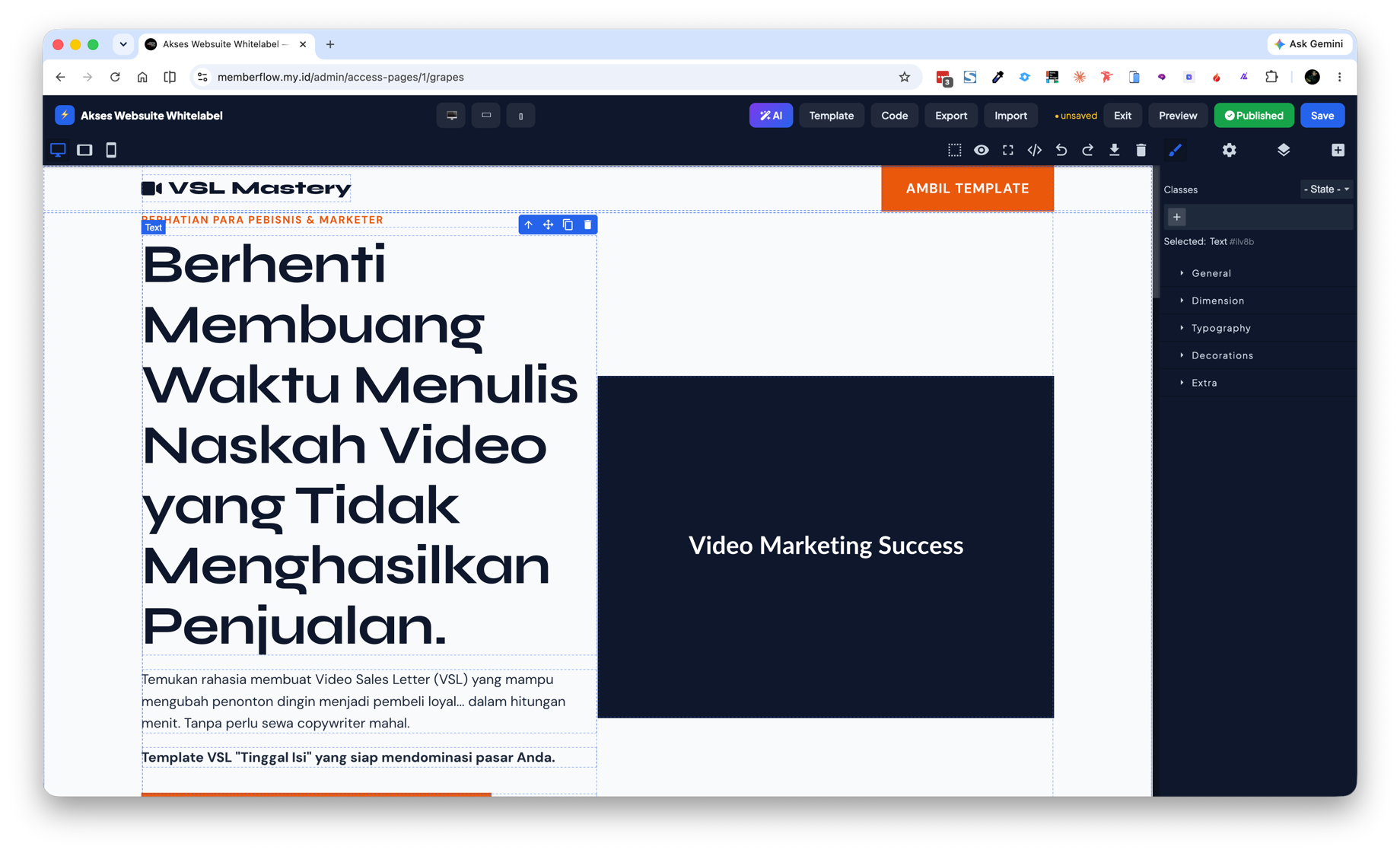
Task: Delete the selected Text component
Action: 587,224
